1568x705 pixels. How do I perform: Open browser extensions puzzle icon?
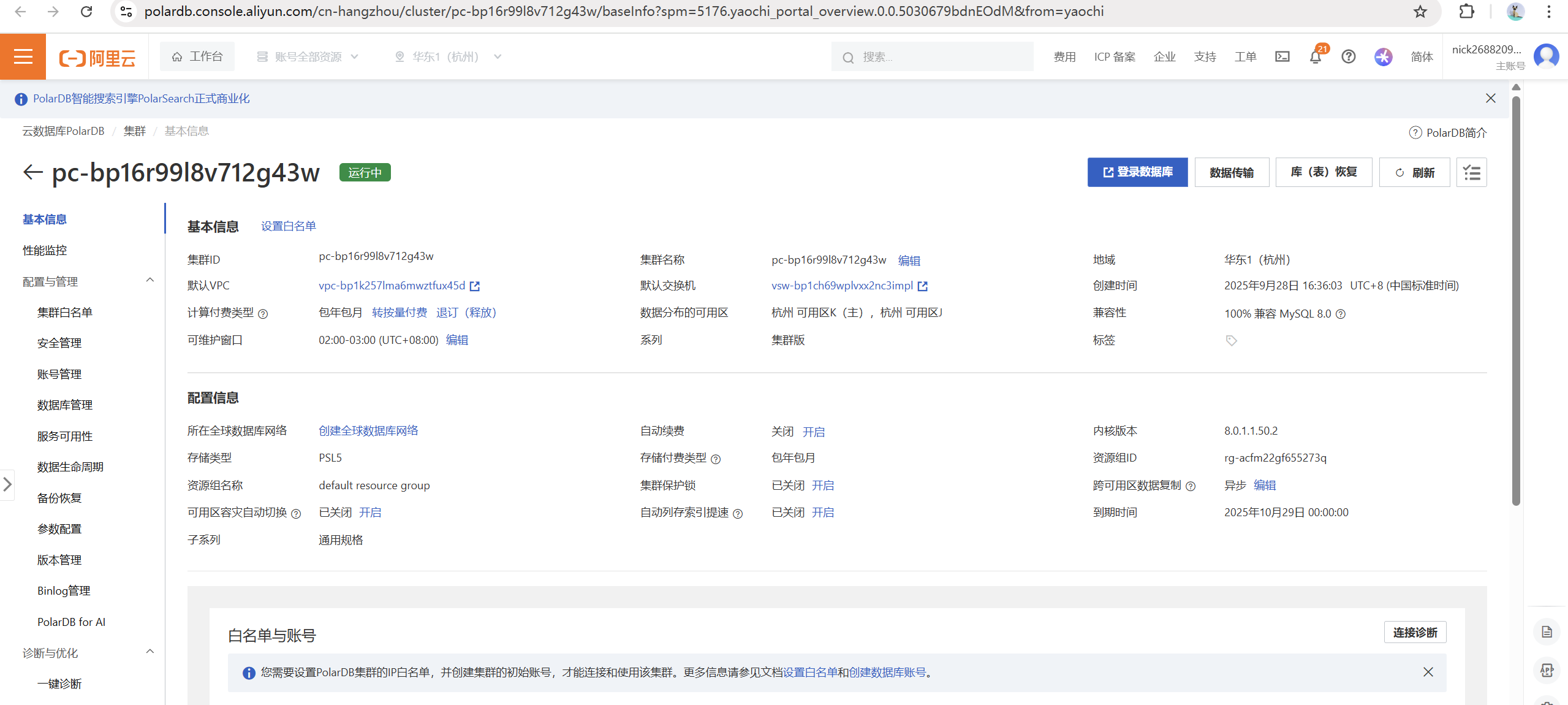tap(1466, 11)
